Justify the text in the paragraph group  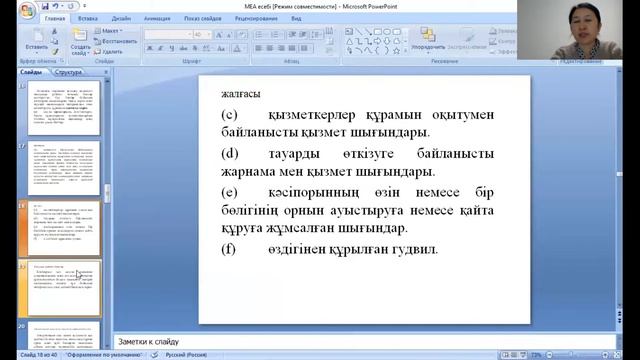point(292,49)
